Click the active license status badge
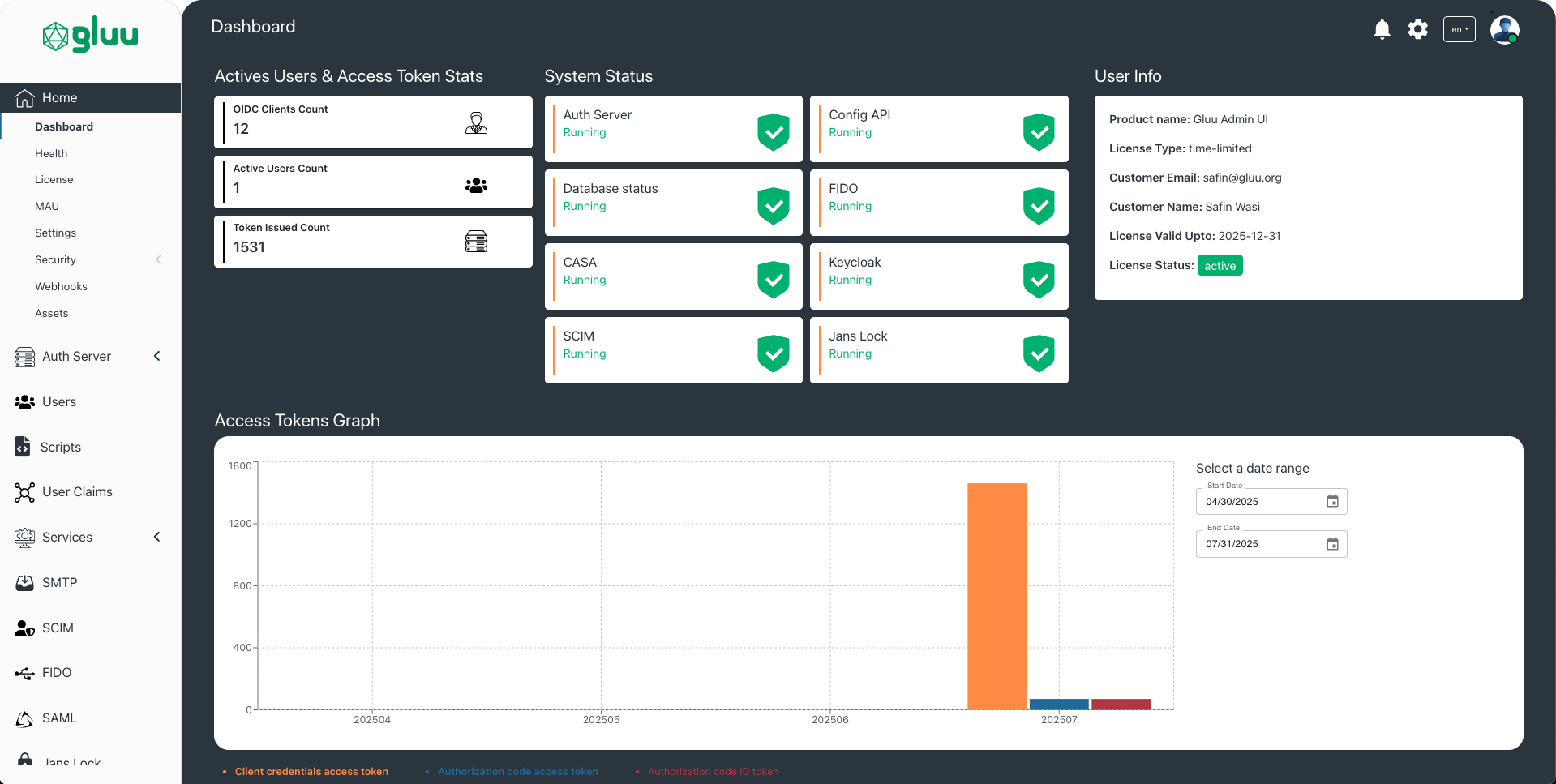Screen dimensions: 1556x784 [x=1220, y=265]
